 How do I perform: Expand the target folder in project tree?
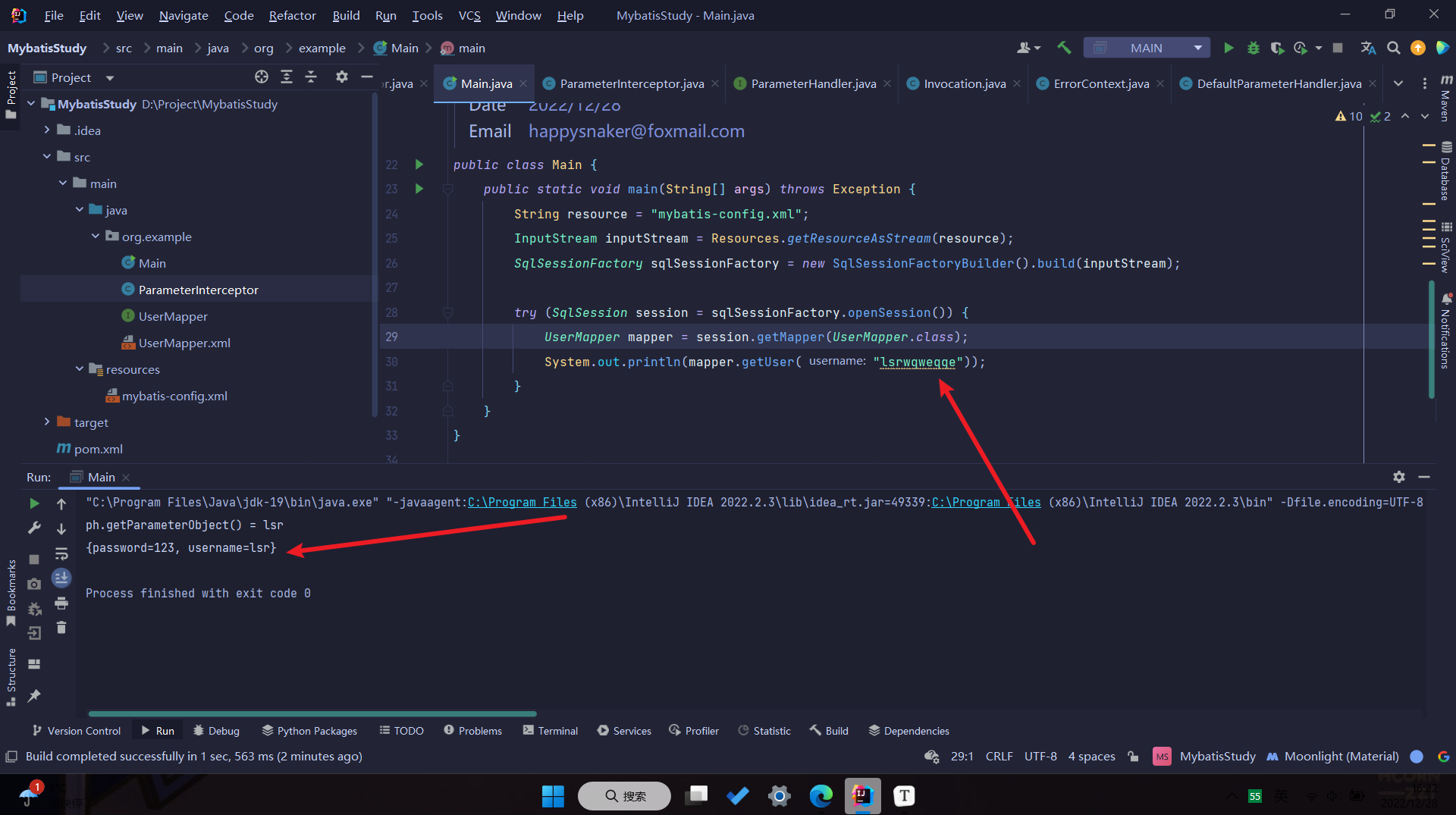coord(47,422)
